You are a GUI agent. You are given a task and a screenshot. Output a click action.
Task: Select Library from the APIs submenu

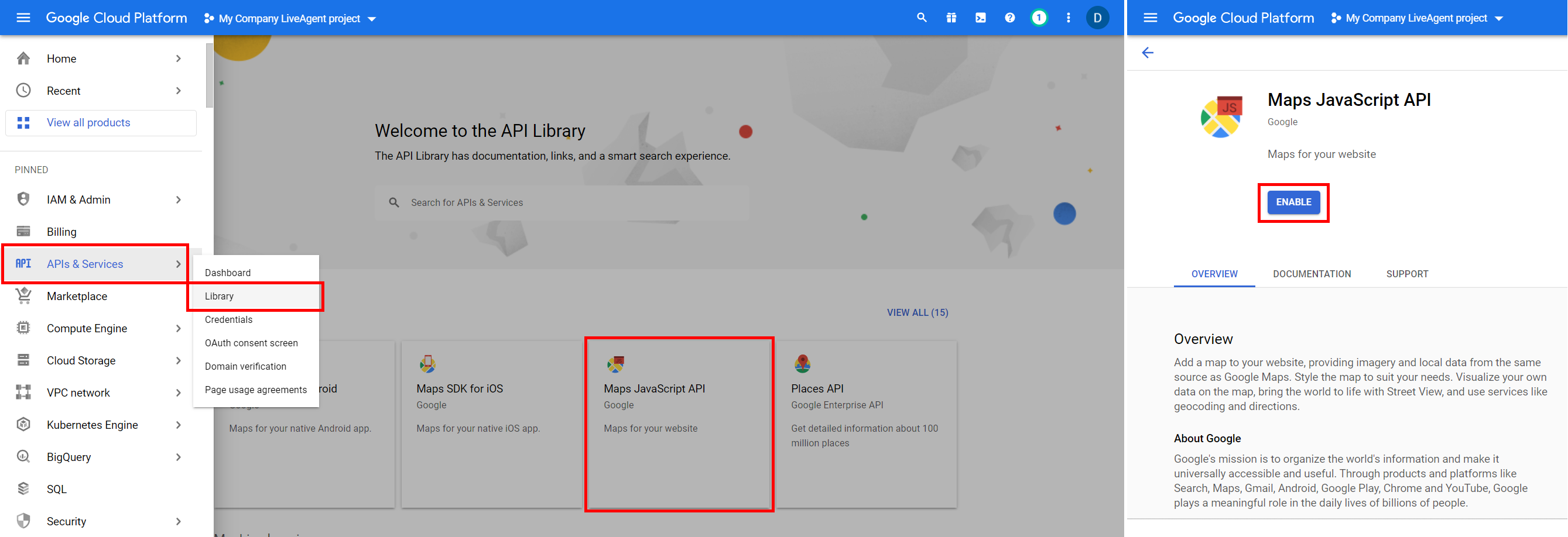(x=256, y=296)
